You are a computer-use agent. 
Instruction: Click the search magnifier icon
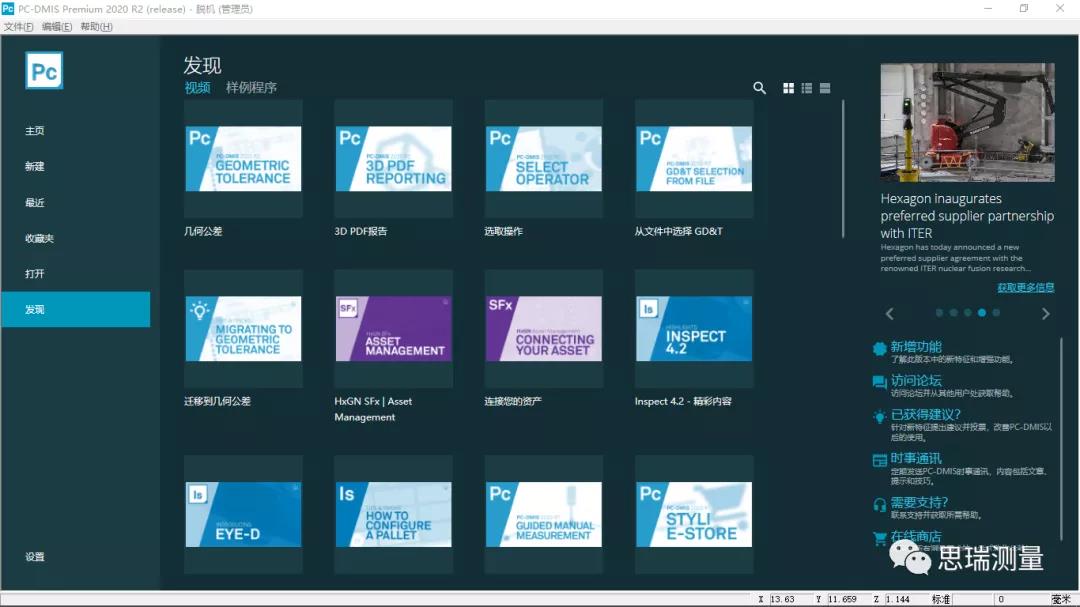tap(759, 88)
